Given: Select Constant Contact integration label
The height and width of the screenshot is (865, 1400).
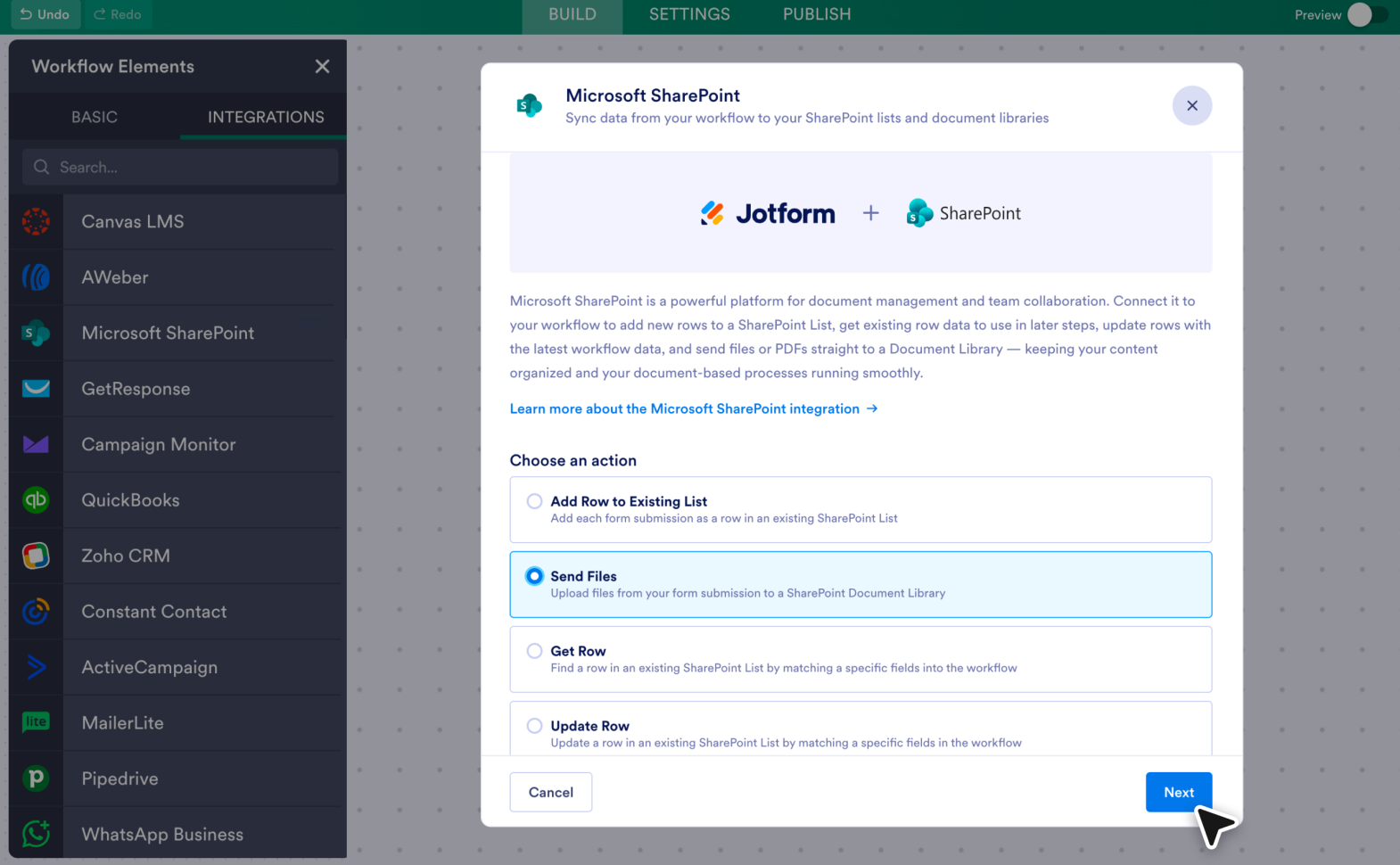Looking at the screenshot, I should (x=154, y=612).
